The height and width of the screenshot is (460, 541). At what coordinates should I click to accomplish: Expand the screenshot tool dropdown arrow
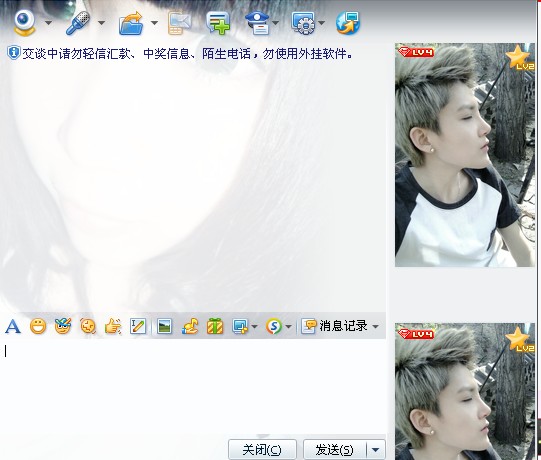coord(255,326)
